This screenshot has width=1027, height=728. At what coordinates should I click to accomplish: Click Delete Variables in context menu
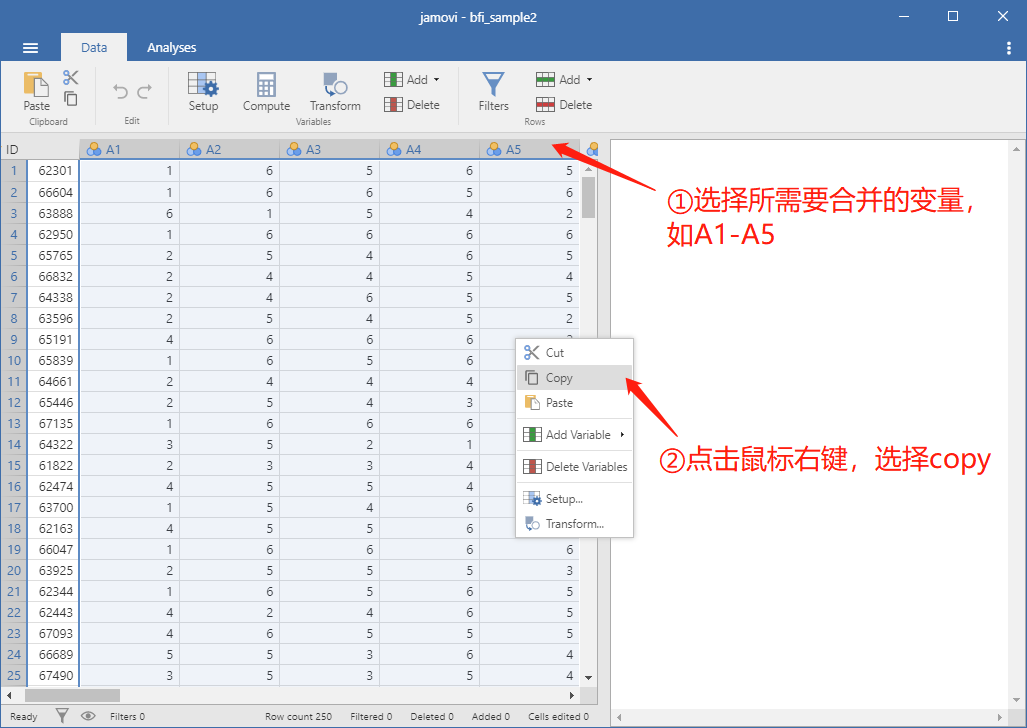(574, 467)
